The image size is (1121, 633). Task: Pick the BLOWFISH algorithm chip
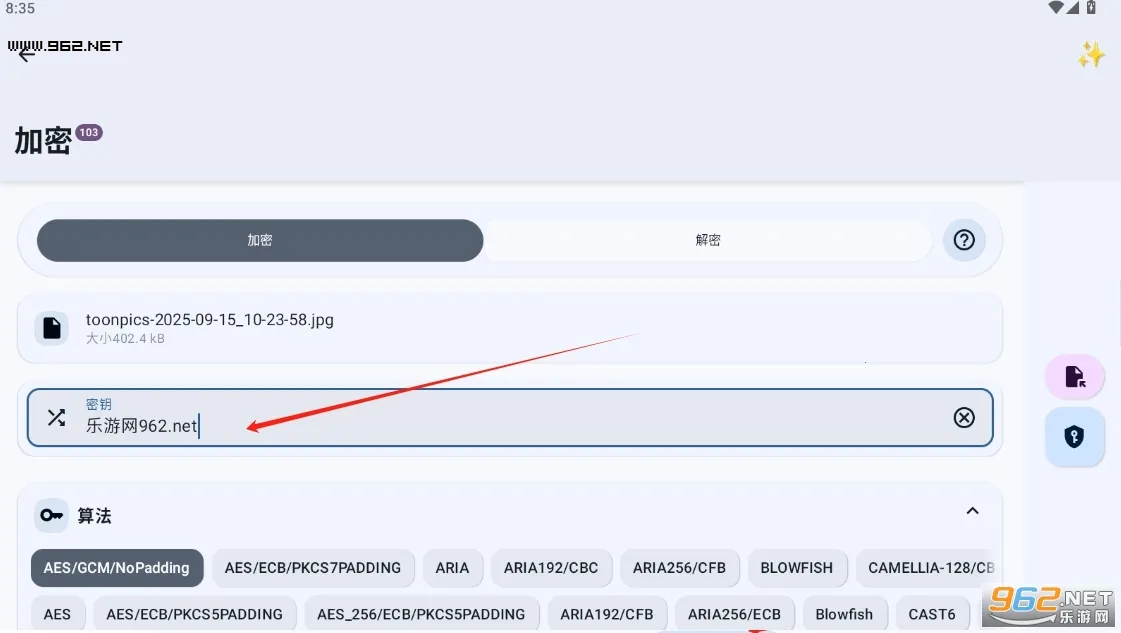pyautogui.click(x=796, y=568)
